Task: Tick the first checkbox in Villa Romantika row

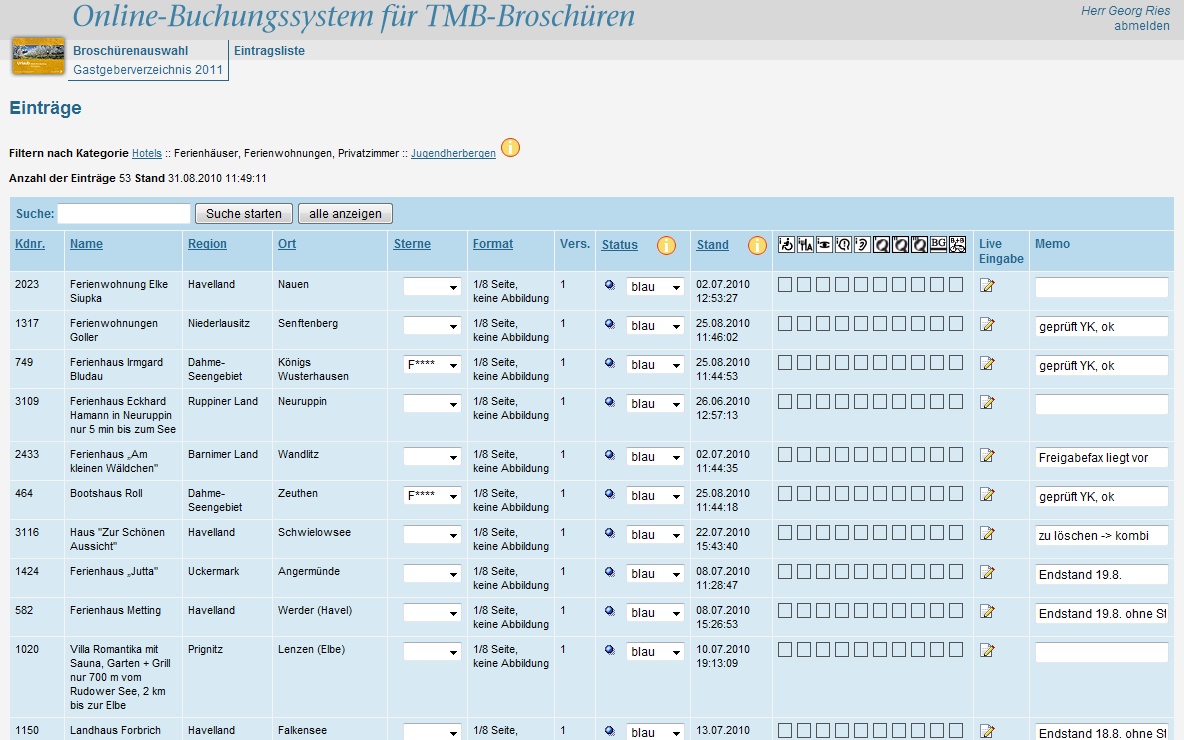Action: click(785, 650)
